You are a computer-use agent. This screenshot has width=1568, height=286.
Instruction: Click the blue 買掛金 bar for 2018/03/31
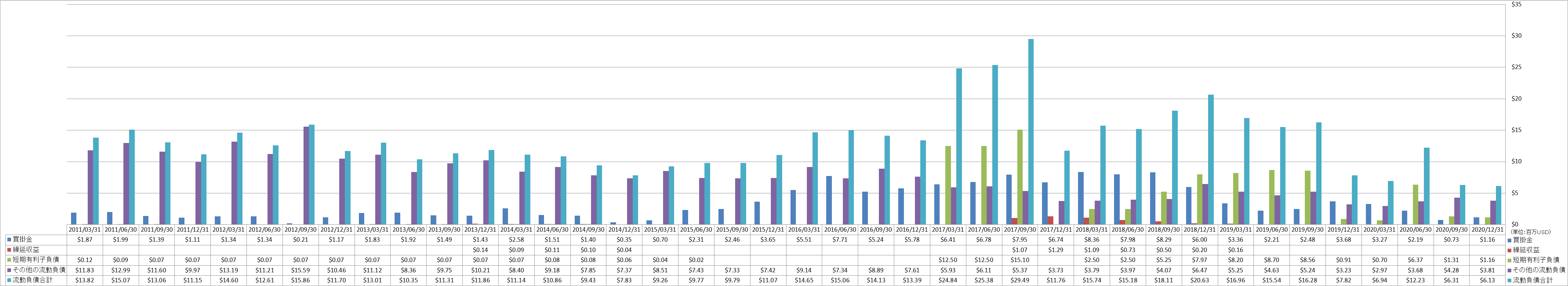(x=1080, y=198)
